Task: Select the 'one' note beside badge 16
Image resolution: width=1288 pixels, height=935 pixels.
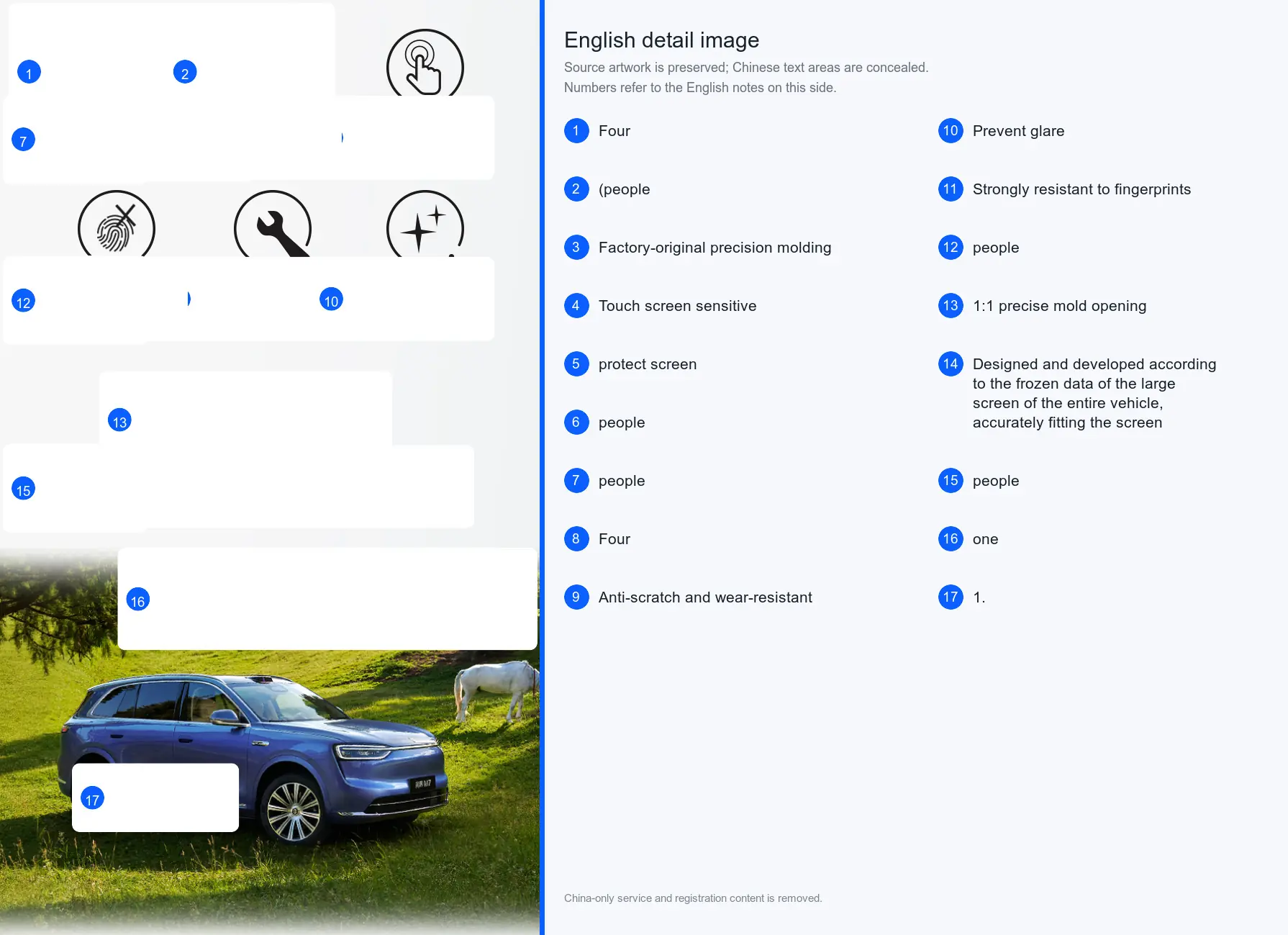Action: pyautogui.click(x=985, y=539)
